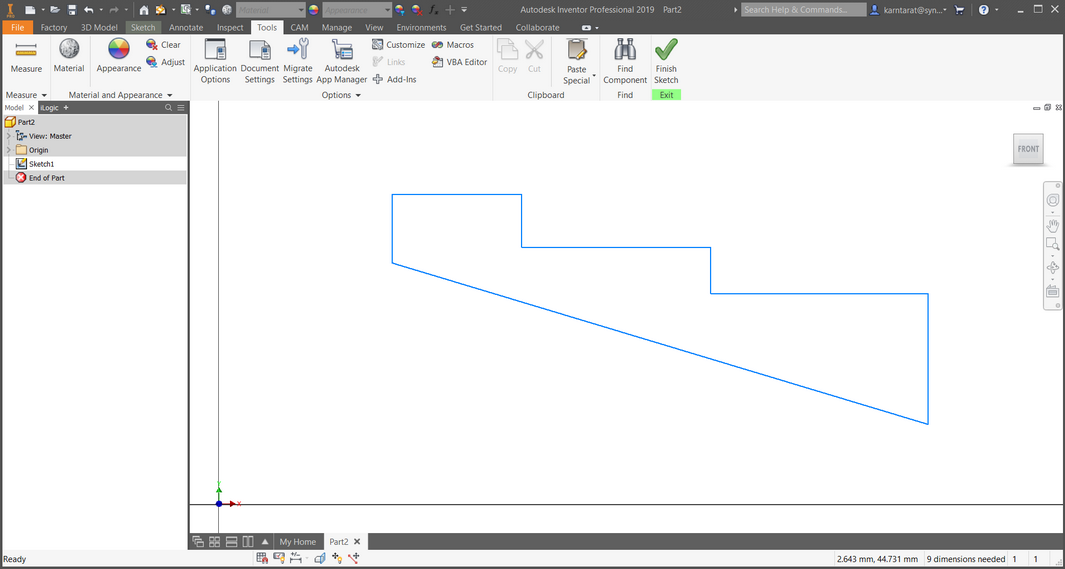This screenshot has width=1065, height=569.
Task: Save the document via quick access toolbar
Action: tap(72, 10)
